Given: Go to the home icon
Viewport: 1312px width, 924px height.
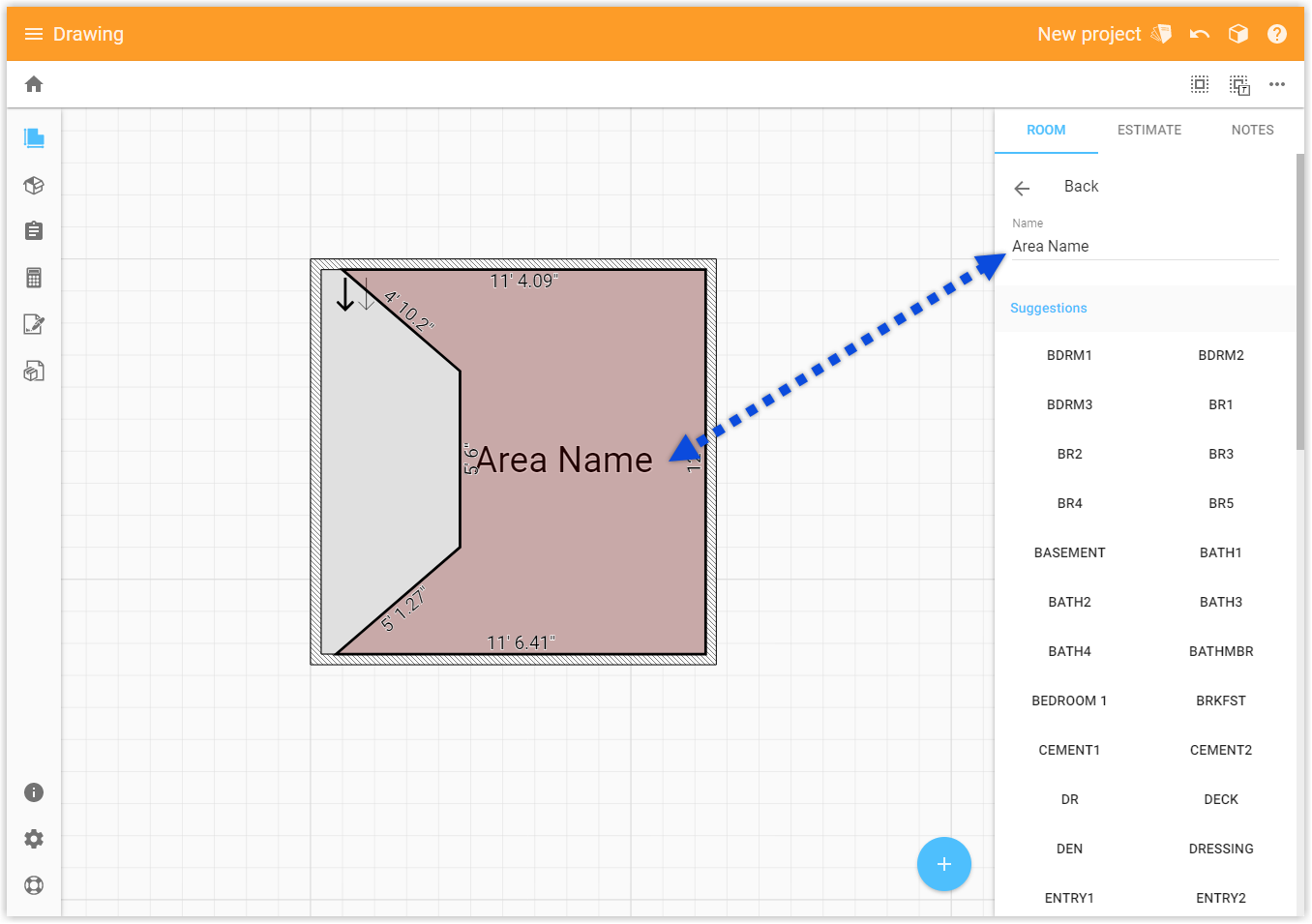Looking at the screenshot, I should click(34, 84).
